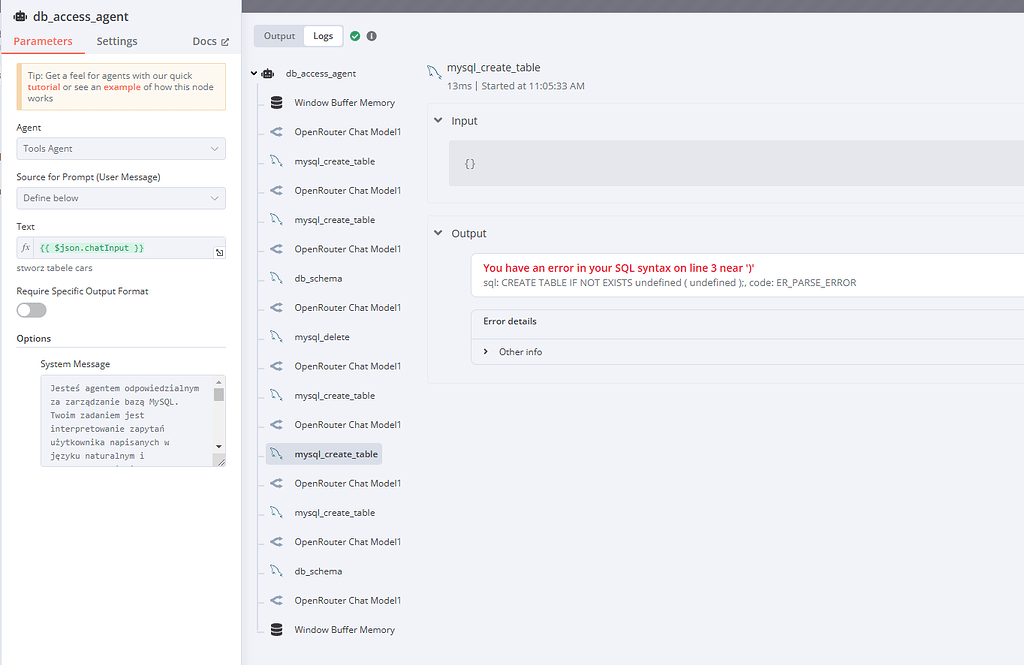Switch to the Output tab
This screenshot has width=1024, height=665.
coord(279,35)
